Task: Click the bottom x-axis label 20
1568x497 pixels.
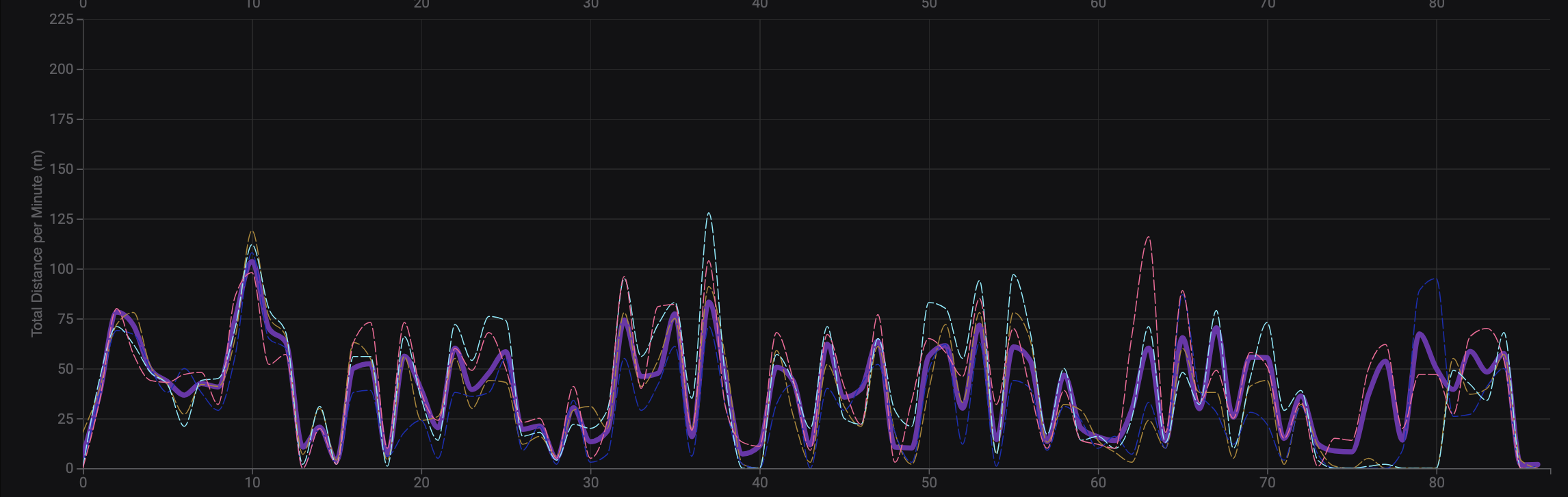Action: pos(421,483)
